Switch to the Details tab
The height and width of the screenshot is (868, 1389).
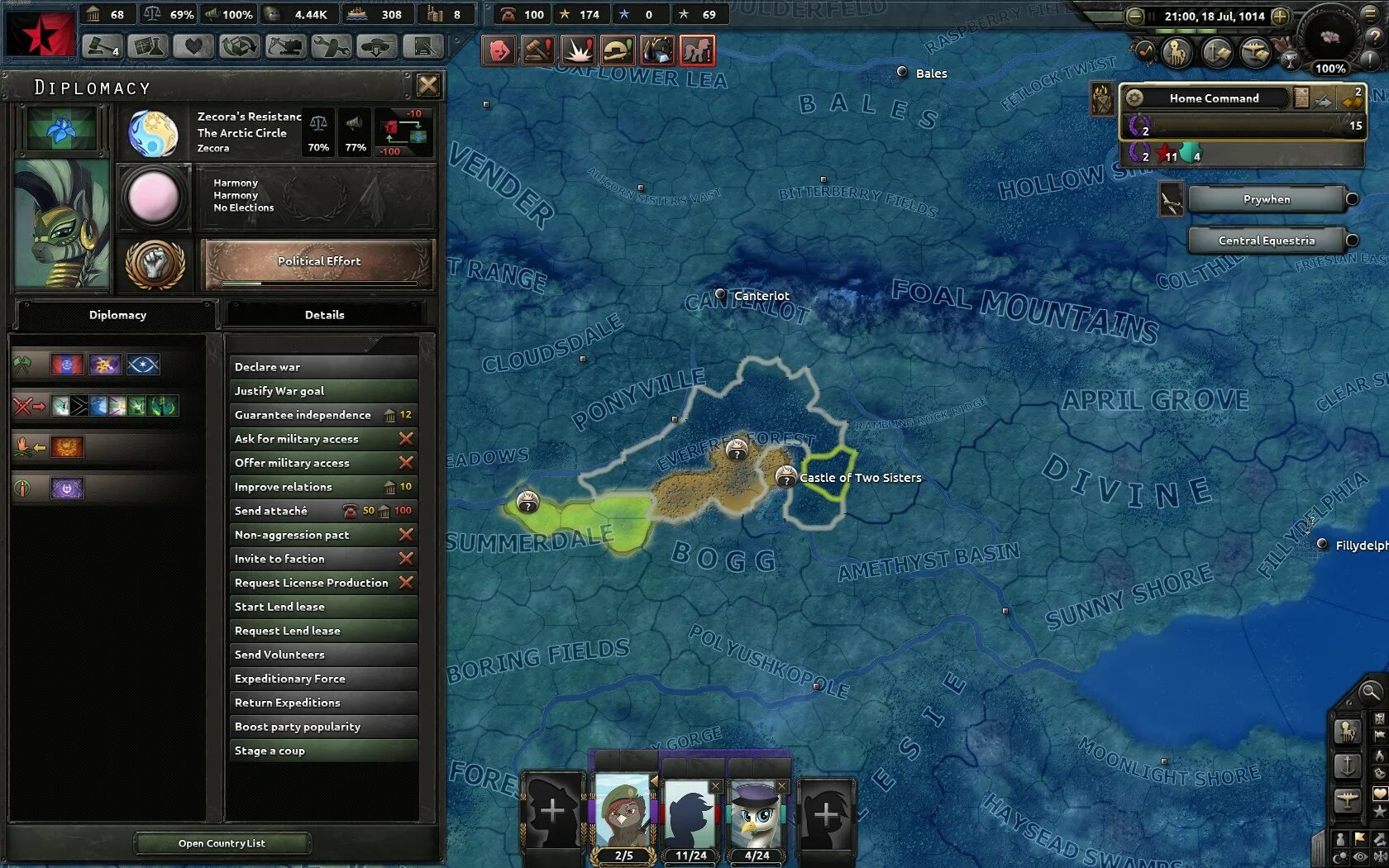coord(325,314)
